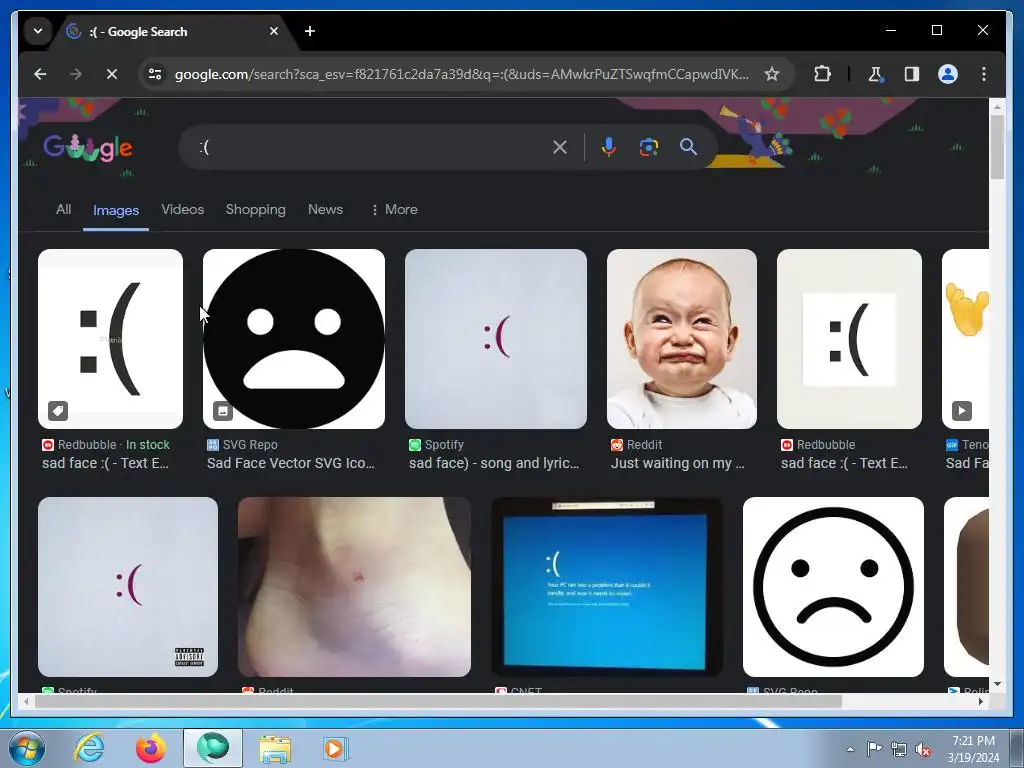Open 'sad face) - song and lyric...' link

pyautogui.click(x=494, y=464)
